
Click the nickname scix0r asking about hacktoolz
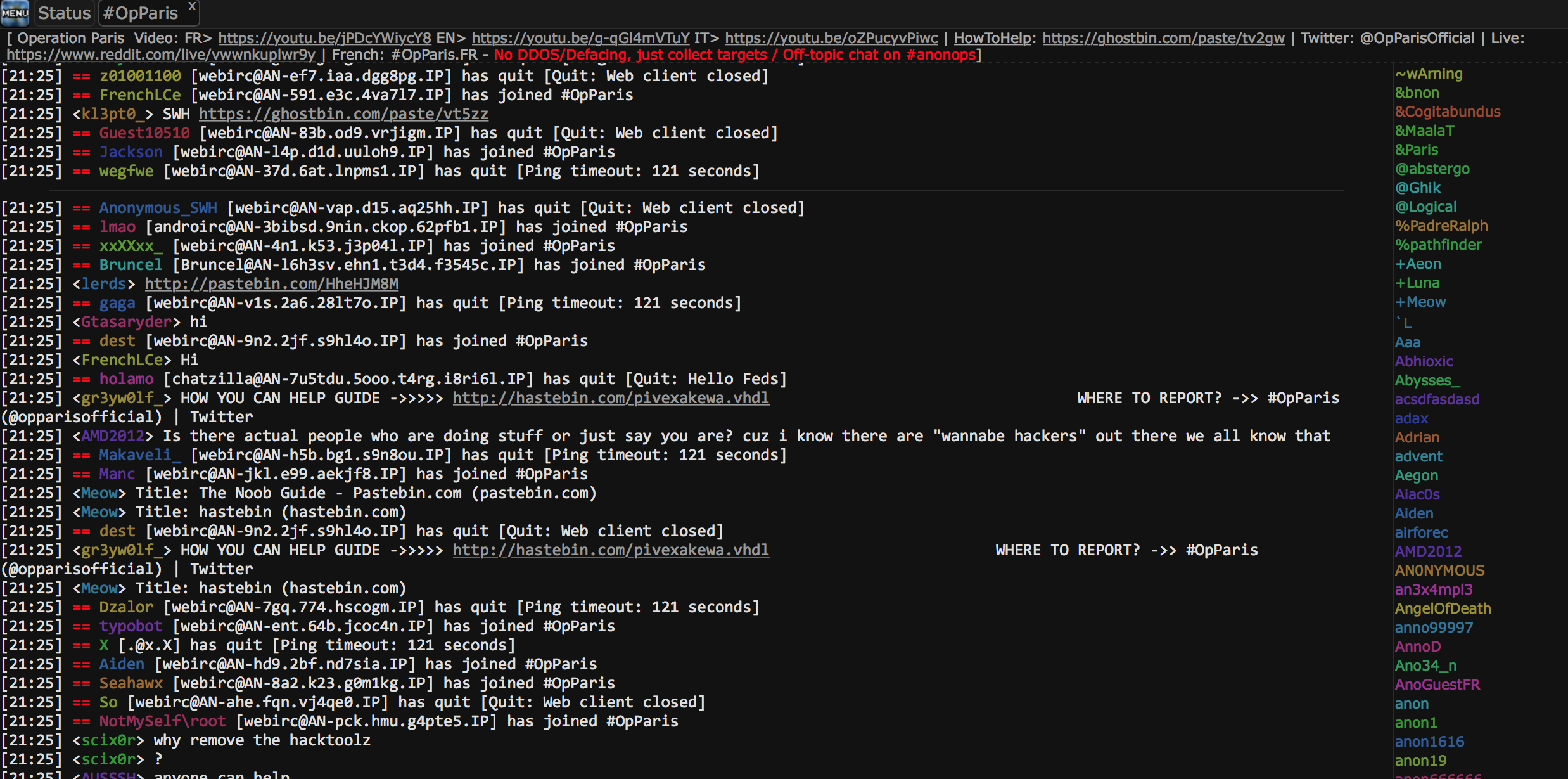(x=108, y=740)
